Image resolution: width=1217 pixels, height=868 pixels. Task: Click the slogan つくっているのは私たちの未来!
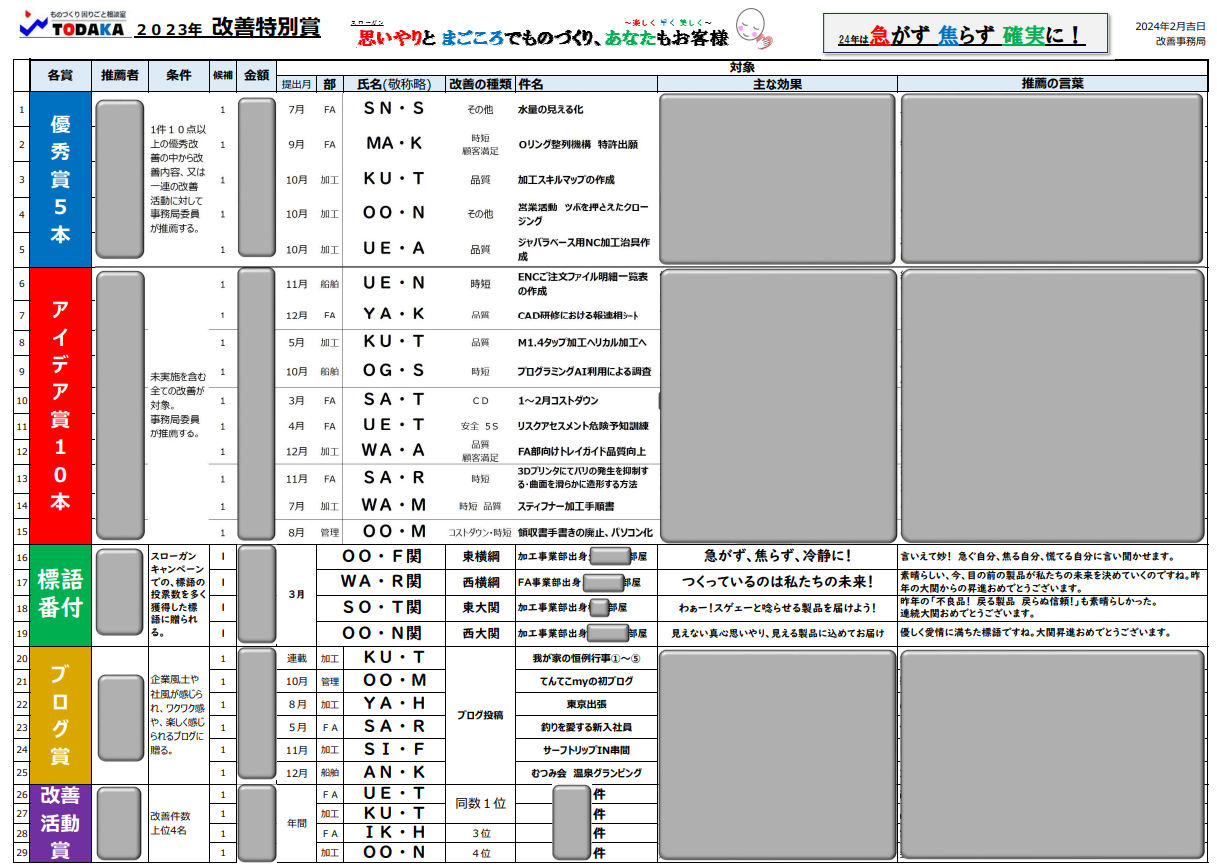click(x=777, y=582)
